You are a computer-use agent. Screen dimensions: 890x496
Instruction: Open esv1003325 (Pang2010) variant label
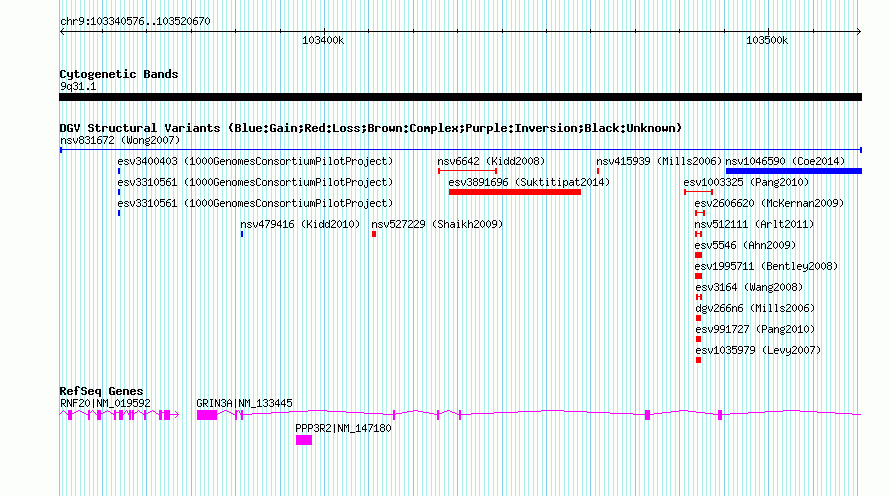point(746,182)
